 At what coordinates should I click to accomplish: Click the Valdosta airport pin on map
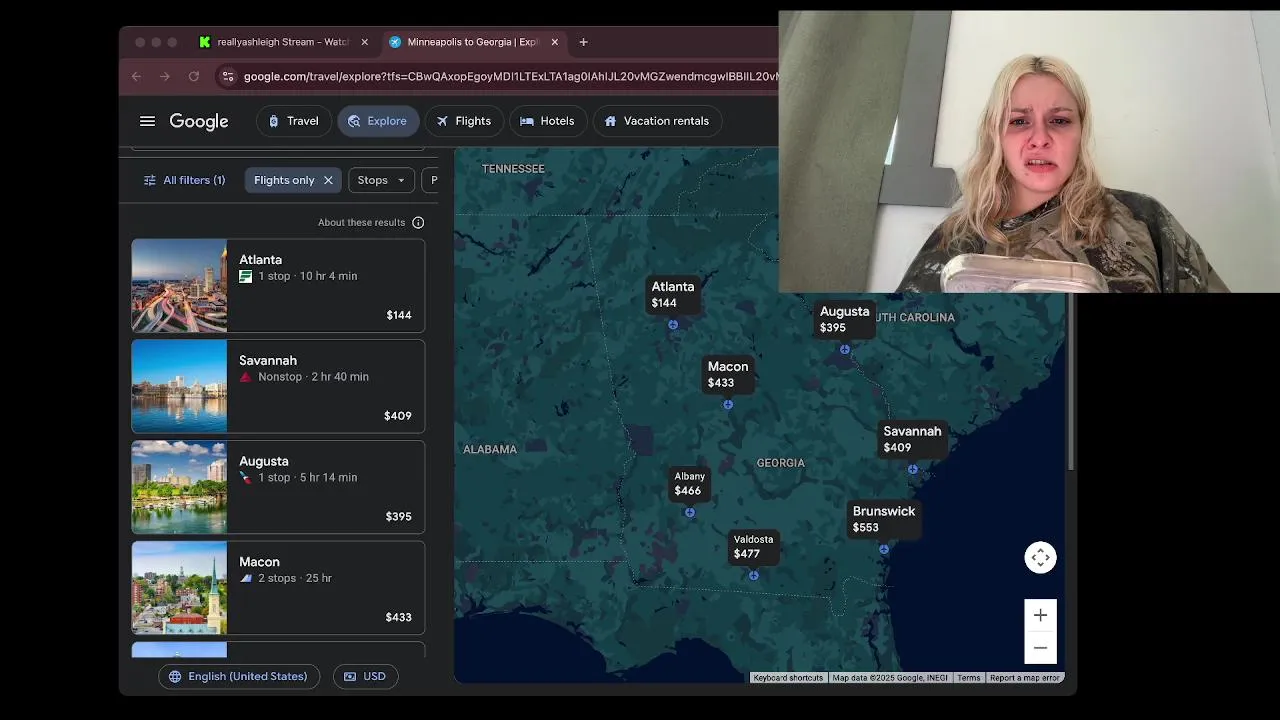click(754, 575)
